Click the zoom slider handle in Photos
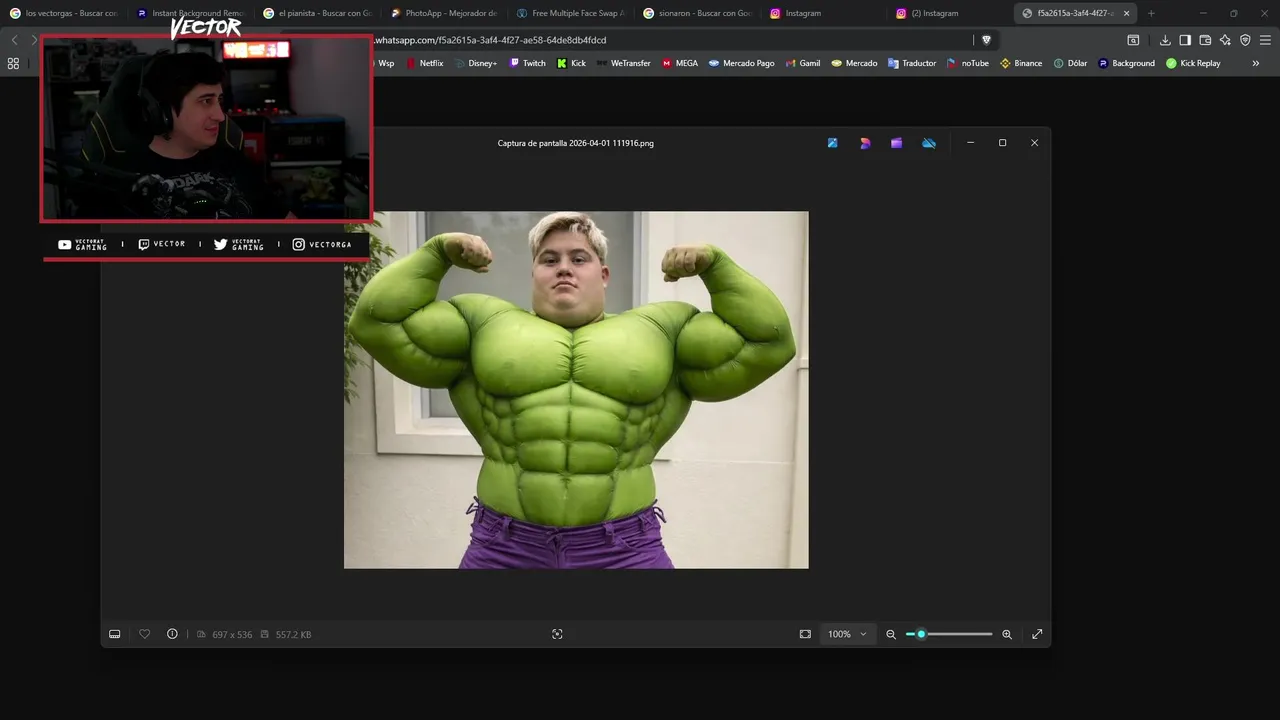This screenshot has width=1280, height=720. [x=921, y=634]
